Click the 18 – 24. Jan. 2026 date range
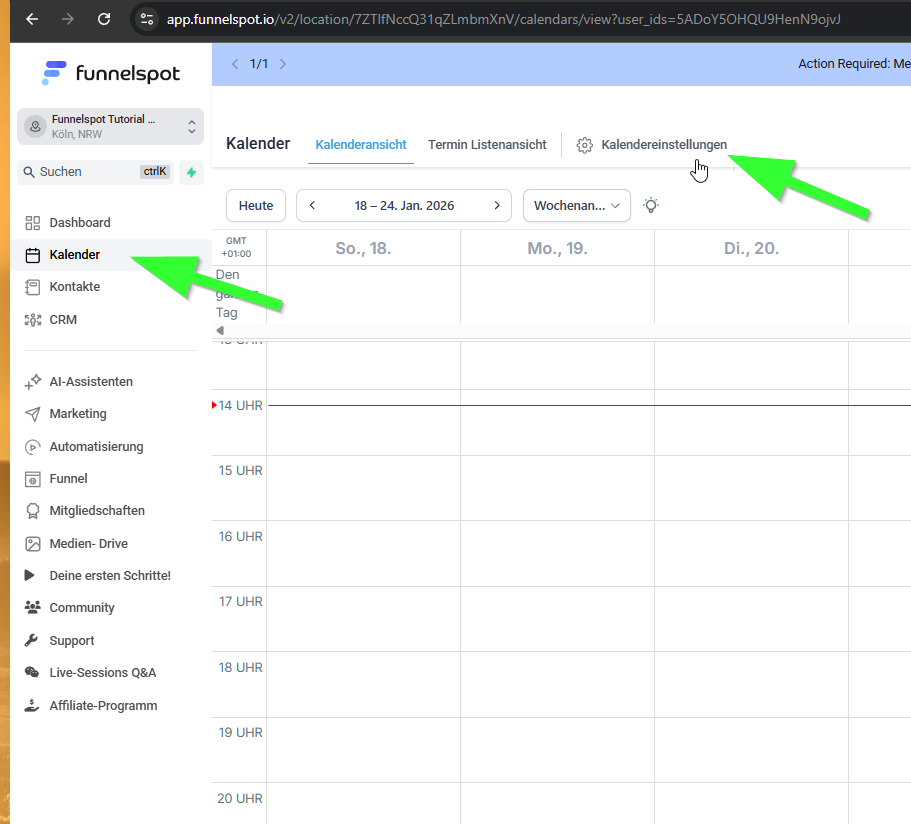The height and width of the screenshot is (824, 911). 404,206
